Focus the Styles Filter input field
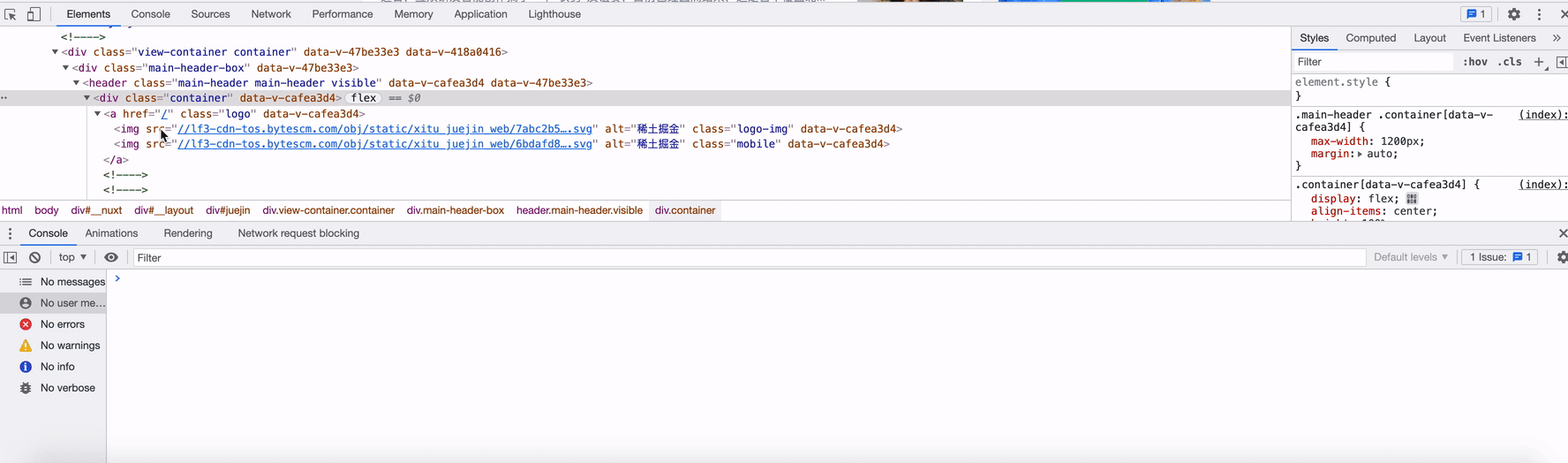The width and height of the screenshot is (1568, 463). (x=1373, y=62)
